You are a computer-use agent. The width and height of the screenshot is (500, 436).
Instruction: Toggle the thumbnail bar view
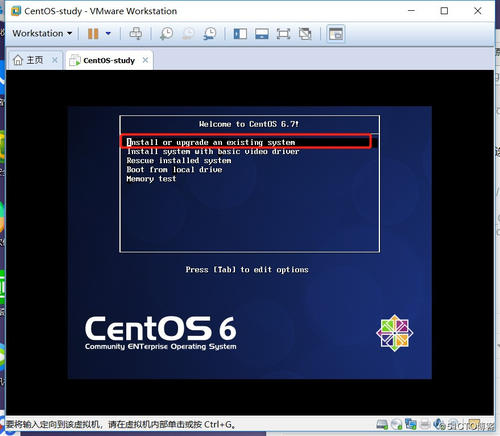coord(262,34)
